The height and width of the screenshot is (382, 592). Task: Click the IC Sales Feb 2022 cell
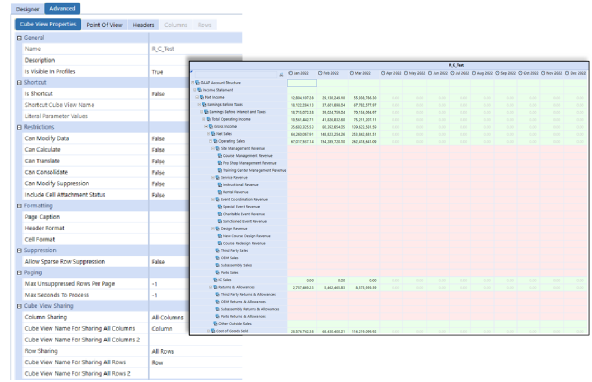(x=333, y=280)
